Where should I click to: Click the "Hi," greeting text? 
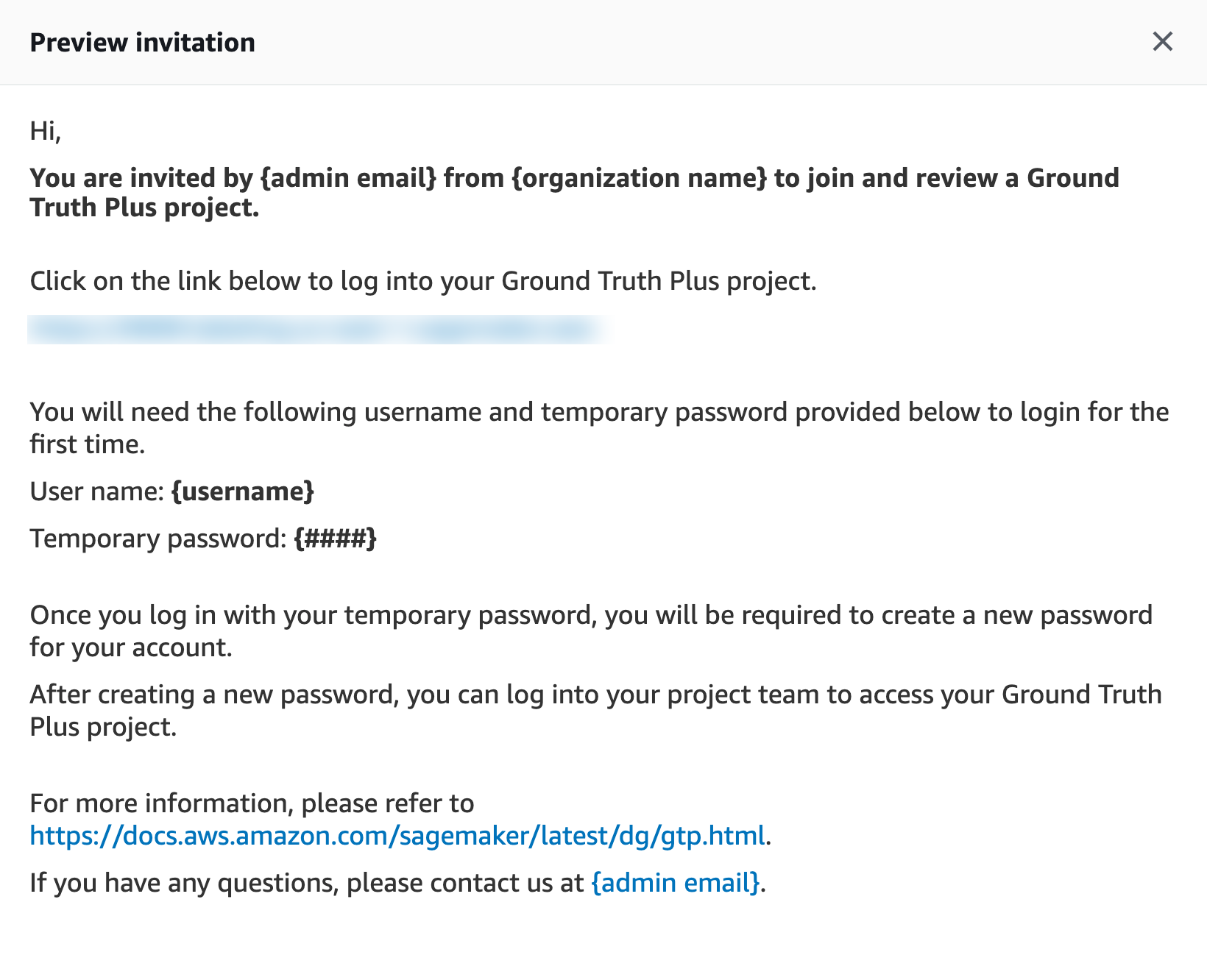[45, 131]
